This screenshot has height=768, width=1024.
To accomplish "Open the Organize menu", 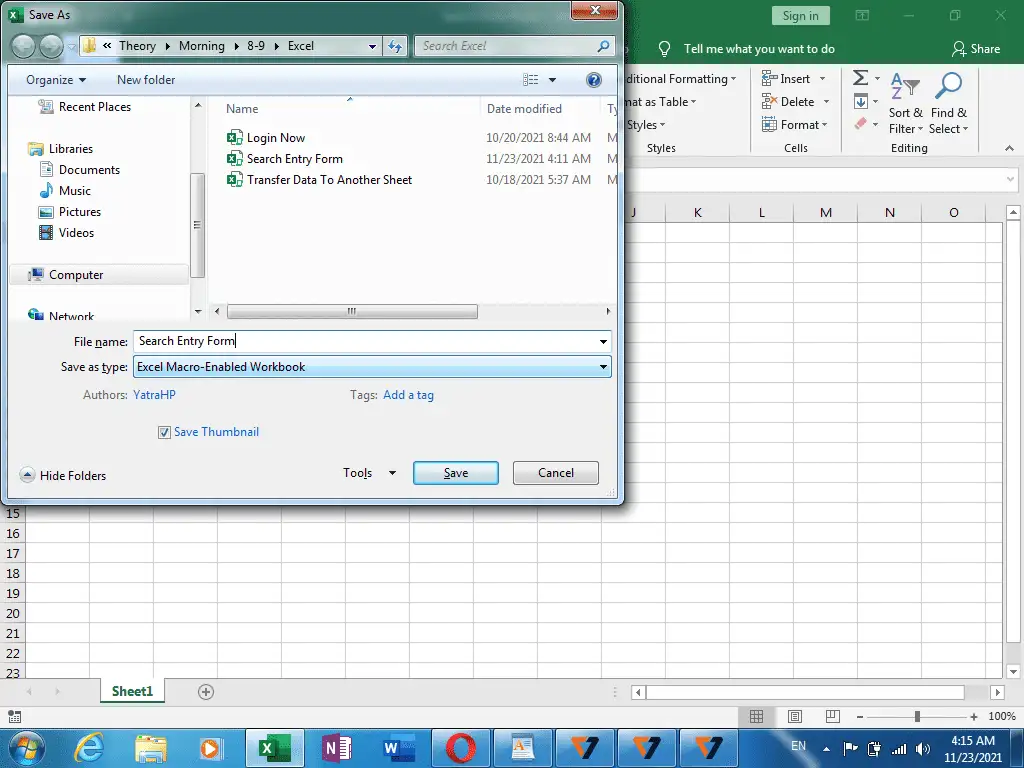I will [56, 80].
